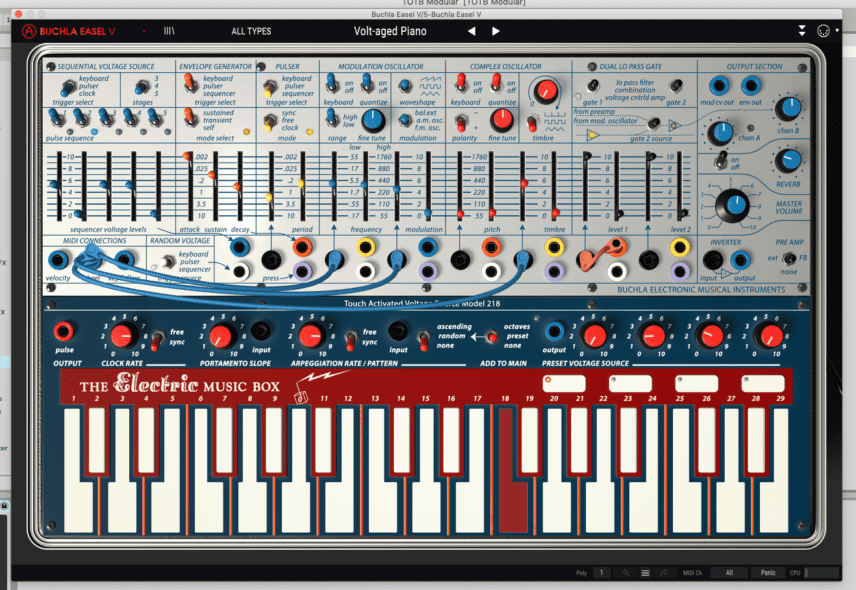856x590 pixels.
Task: Click the Envelope Generator attack slider
Action: (x=190, y=186)
